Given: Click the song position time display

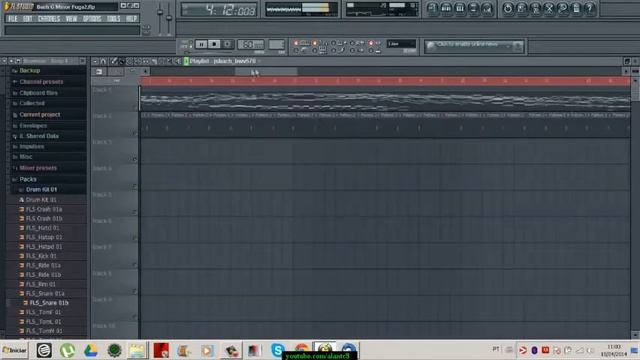Looking at the screenshot, I should (x=219, y=10).
